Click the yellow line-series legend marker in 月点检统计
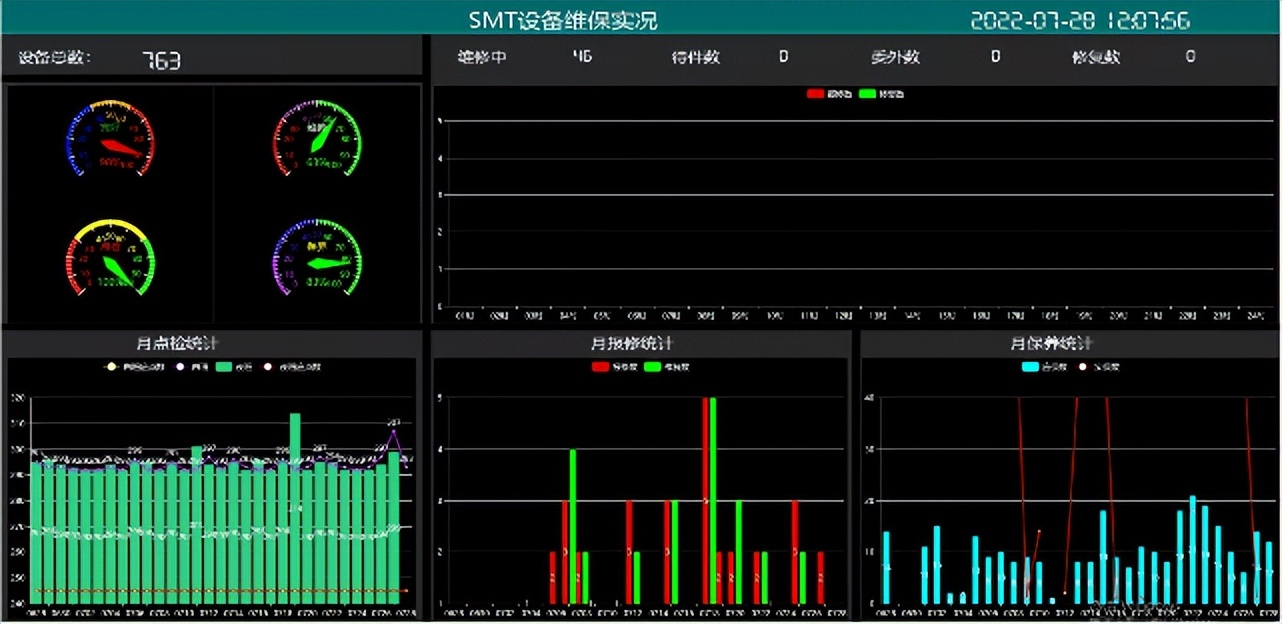Screen dimensions: 1282x624 click(111, 367)
